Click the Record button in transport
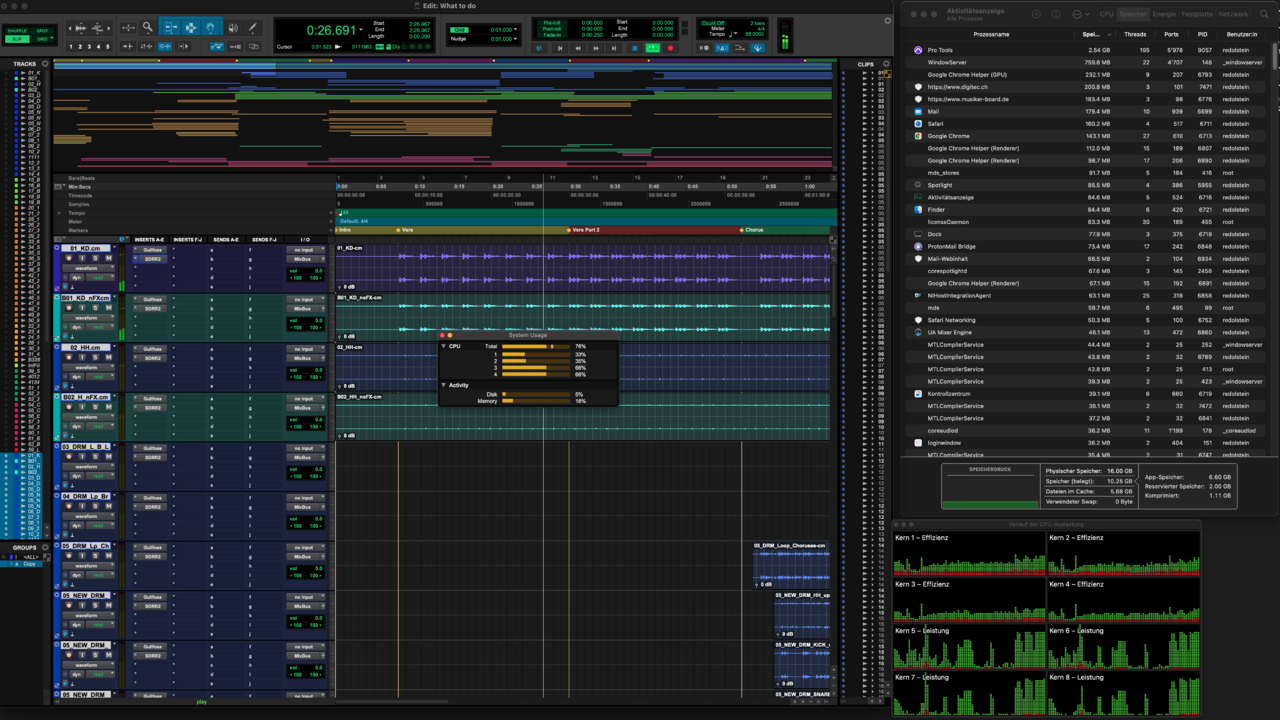The width and height of the screenshot is (1280, 720). point(670,48)
